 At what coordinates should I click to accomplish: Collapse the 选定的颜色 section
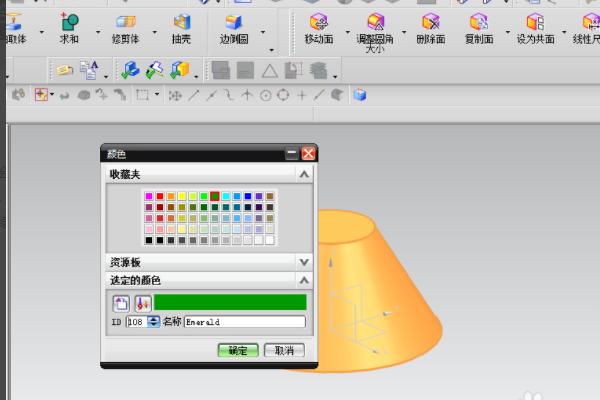click(304, 280)
